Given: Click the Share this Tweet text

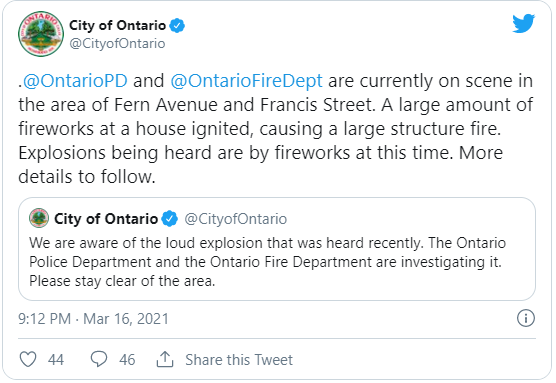Looking at the screenshot, I should point(239,360).
